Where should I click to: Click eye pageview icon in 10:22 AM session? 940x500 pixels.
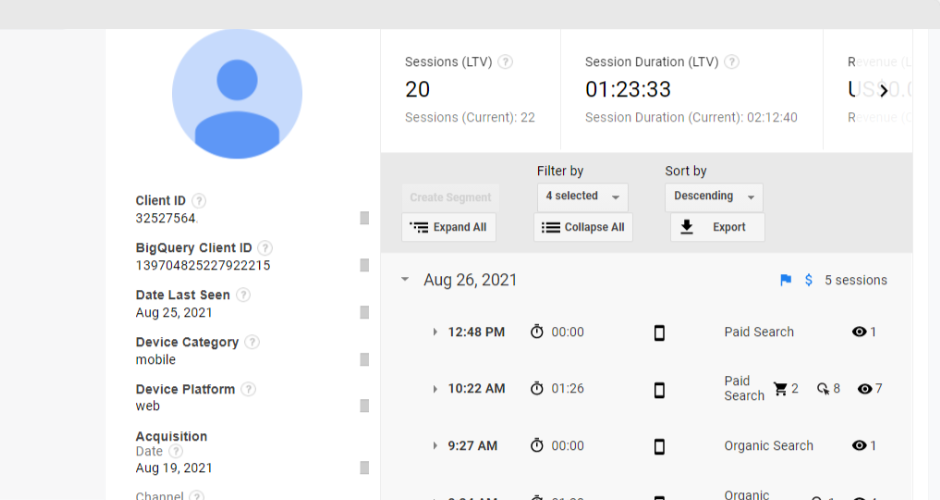pos(865,389)
